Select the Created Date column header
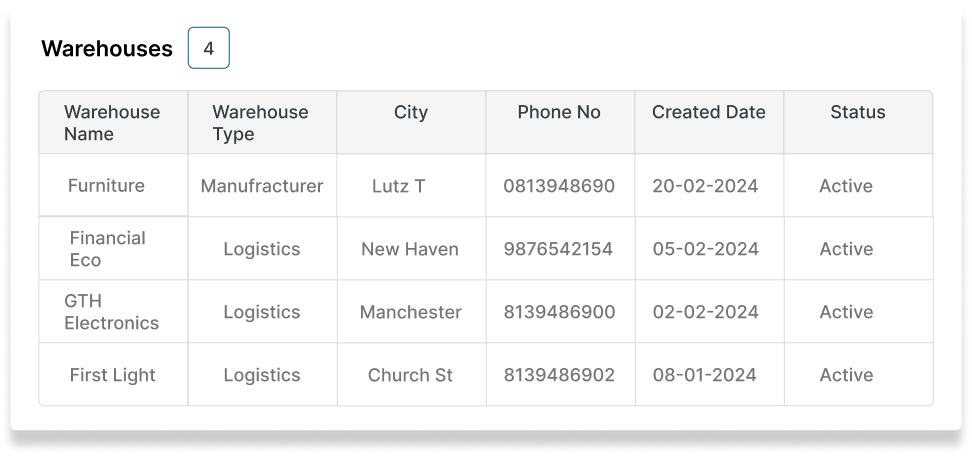The width and height of the screenshot is (972, 456). [x=708, y=112]
